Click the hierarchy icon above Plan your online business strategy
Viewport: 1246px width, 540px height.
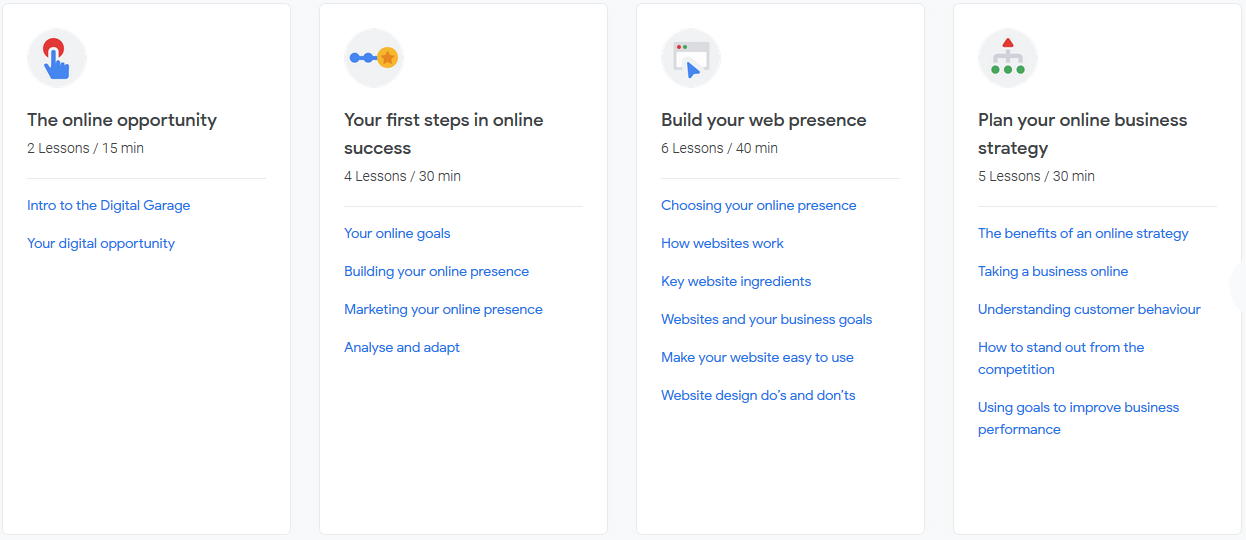[x=1008, y=58]
